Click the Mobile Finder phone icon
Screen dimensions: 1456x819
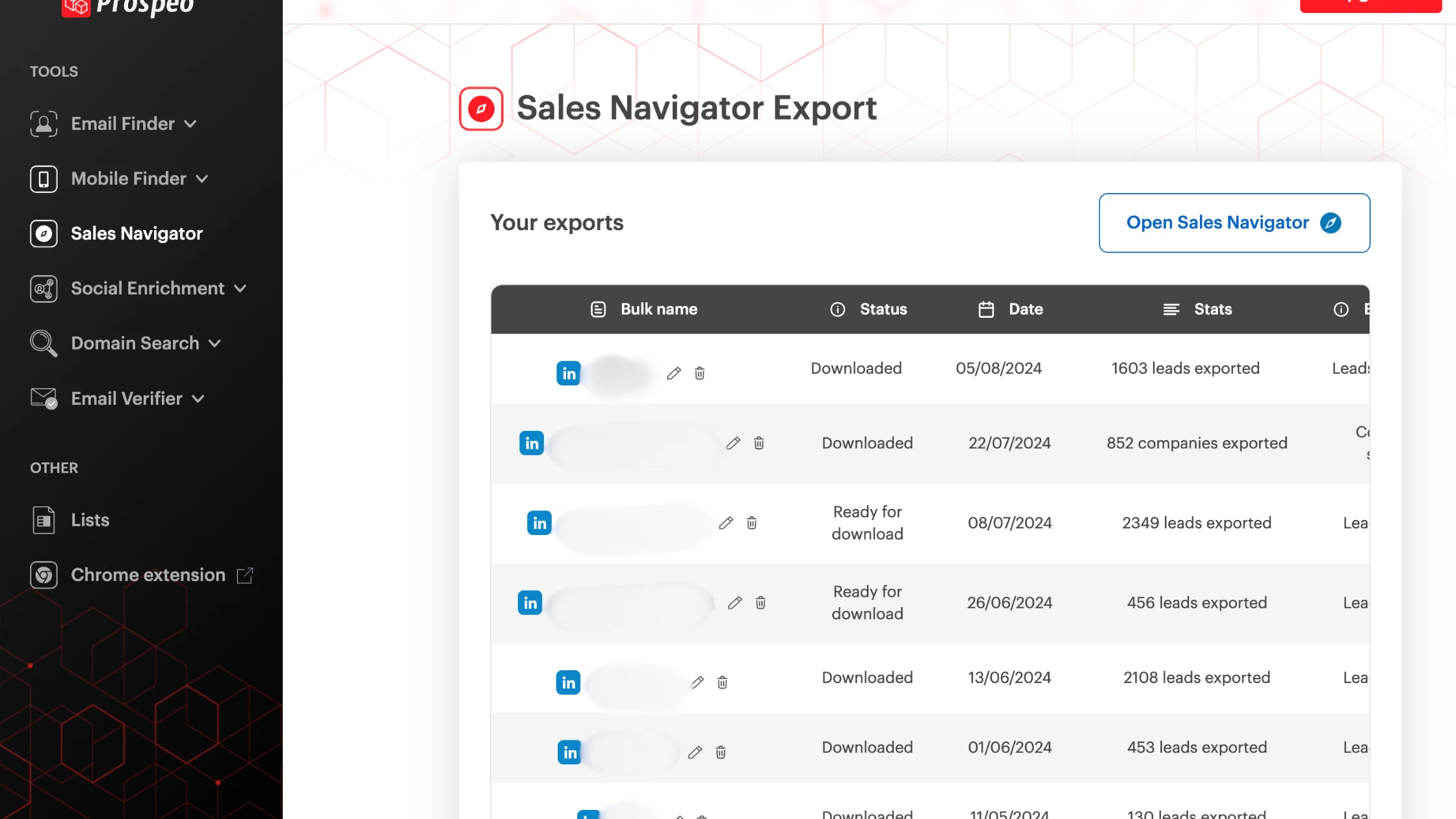point(44,179)
